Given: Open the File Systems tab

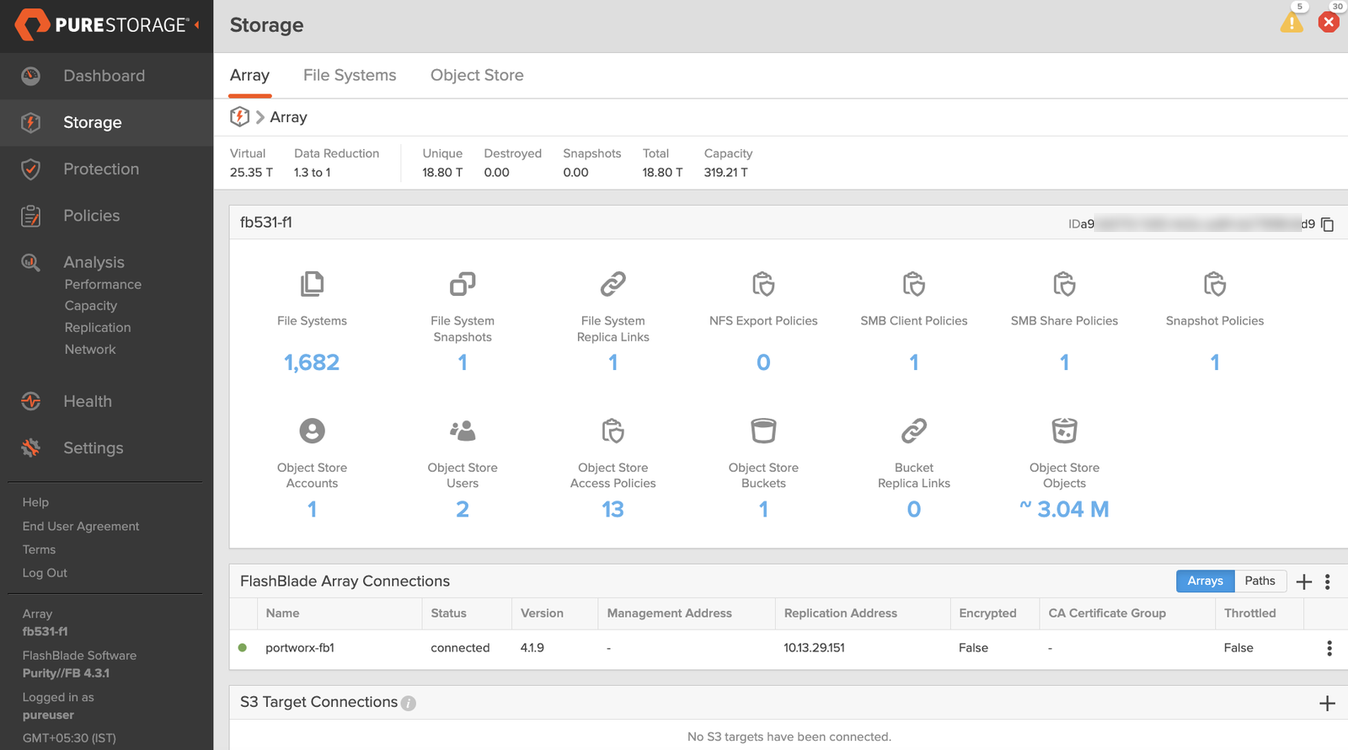Looking at the screenshot, I should pos(349,75).
